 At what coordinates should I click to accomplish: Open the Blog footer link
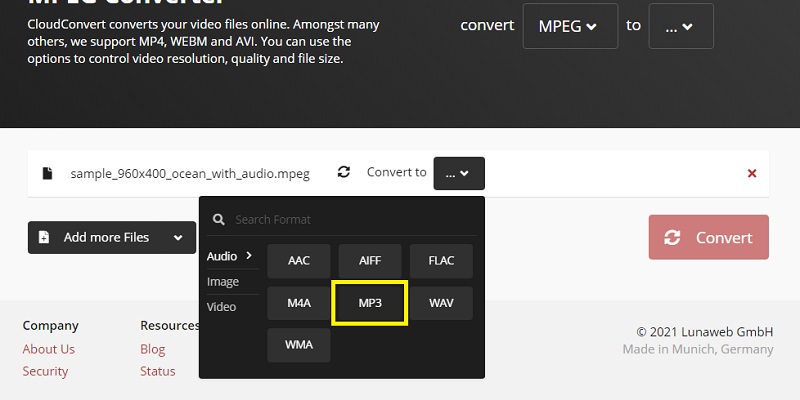[153, 349]
